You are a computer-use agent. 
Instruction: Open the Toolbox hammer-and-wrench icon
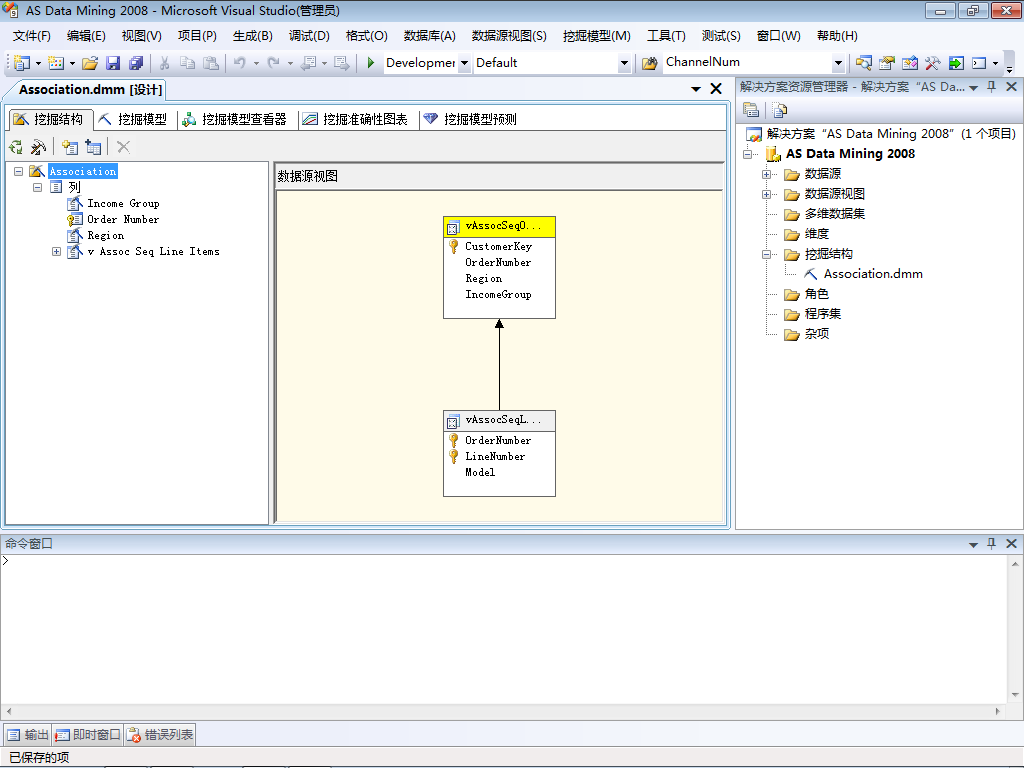click(x=933, y=63)
